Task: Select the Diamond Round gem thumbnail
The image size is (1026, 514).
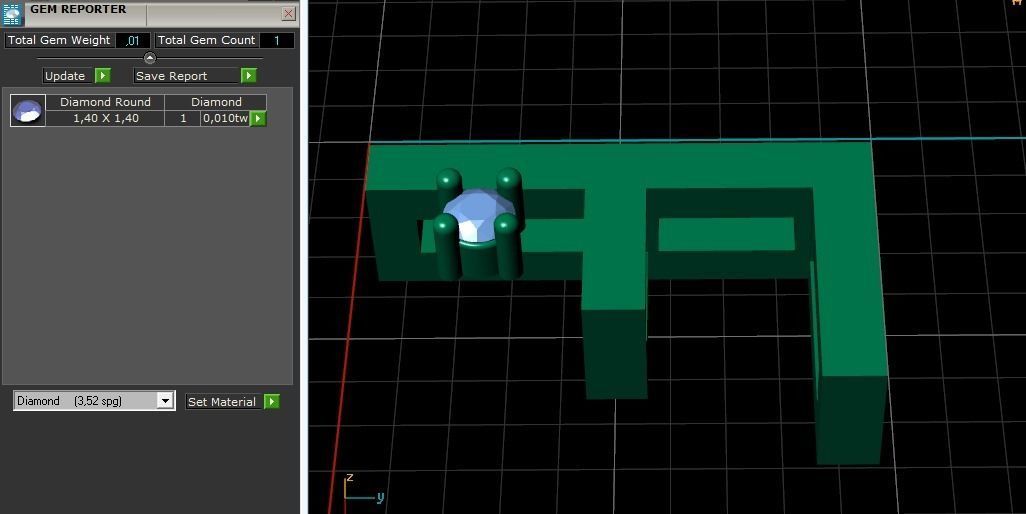Action: pos(28,111)
